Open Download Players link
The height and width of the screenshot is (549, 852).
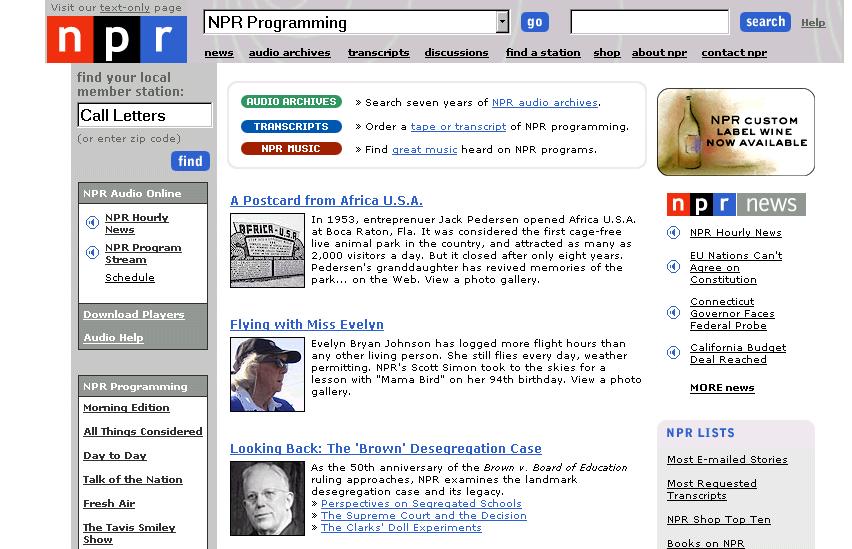tap(134, 315)
